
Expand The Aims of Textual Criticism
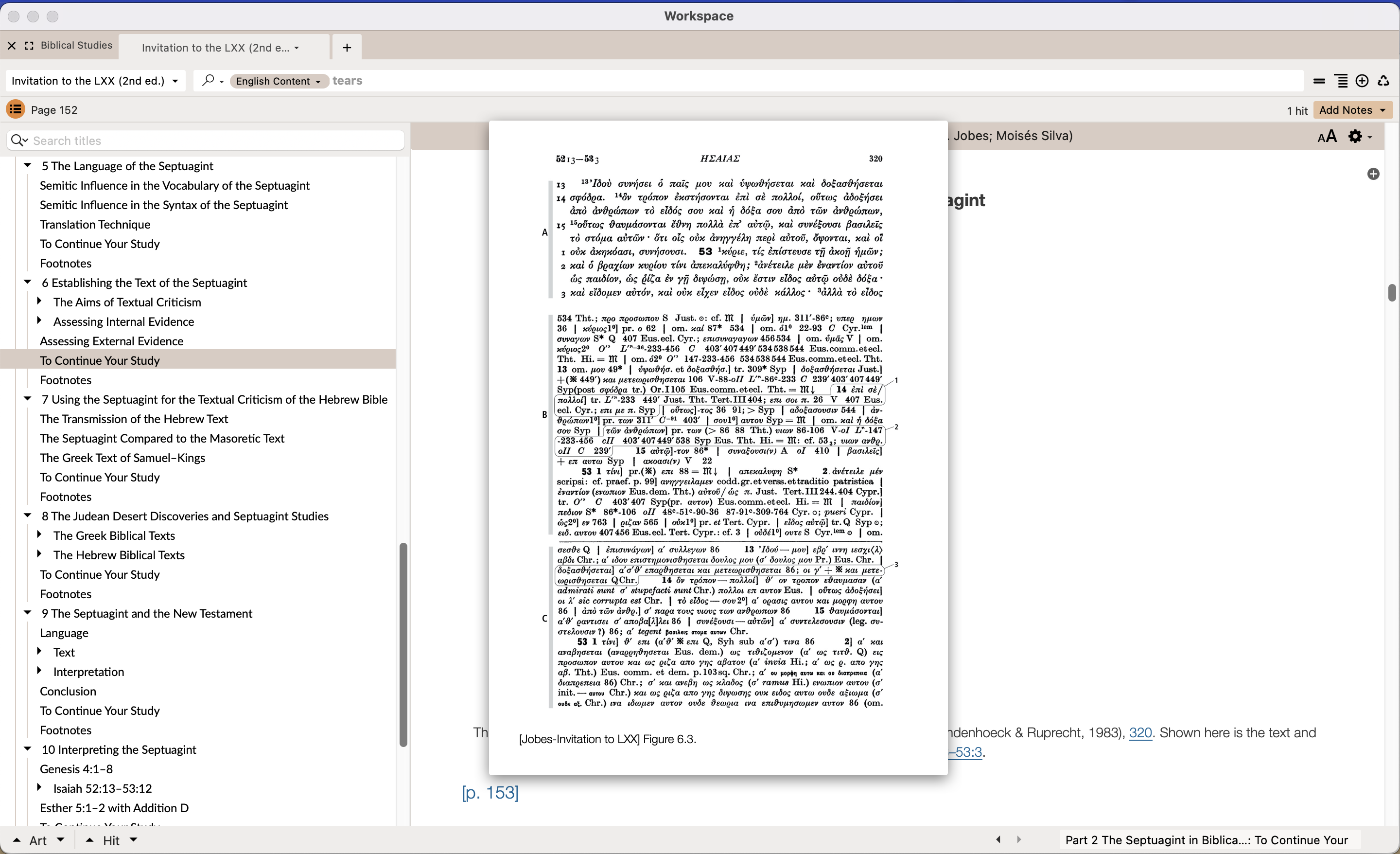[39, 302]
